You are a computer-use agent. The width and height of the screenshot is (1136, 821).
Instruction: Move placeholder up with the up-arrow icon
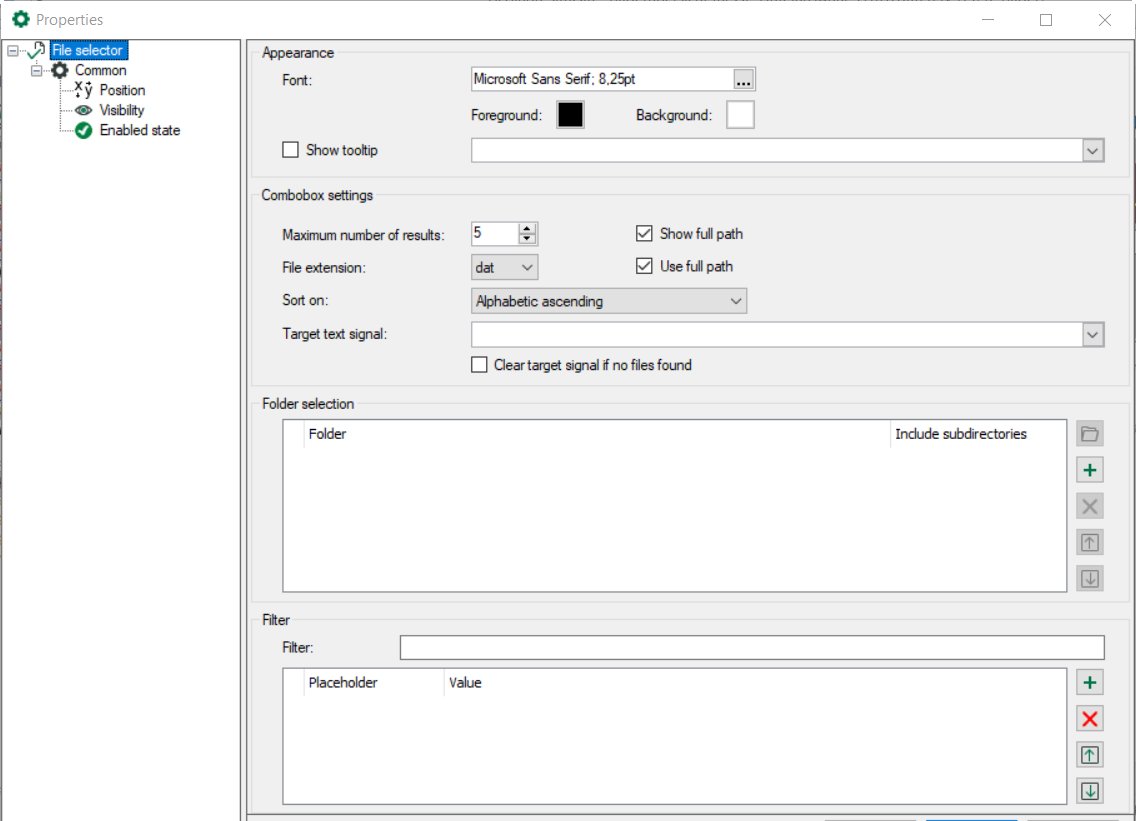(x=1090, y=755)
